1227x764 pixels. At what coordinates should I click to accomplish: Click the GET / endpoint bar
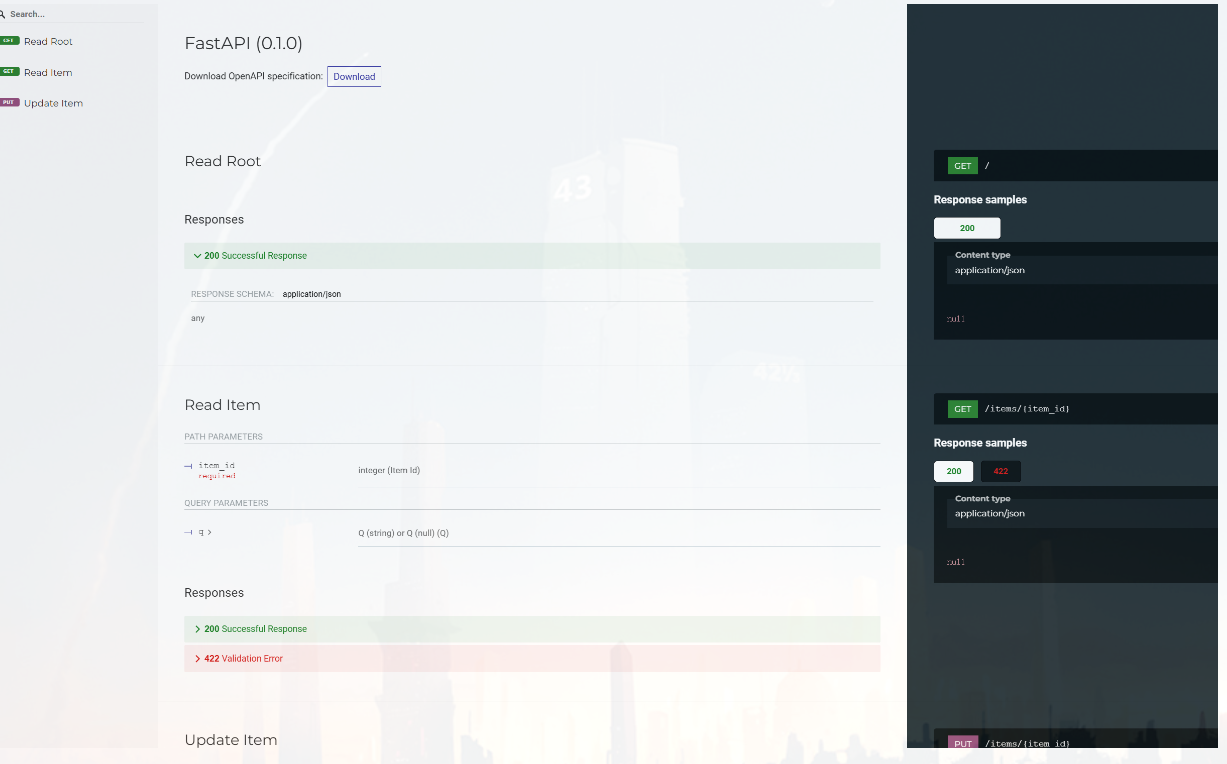pyautogui.click(x=1075, y=166)
